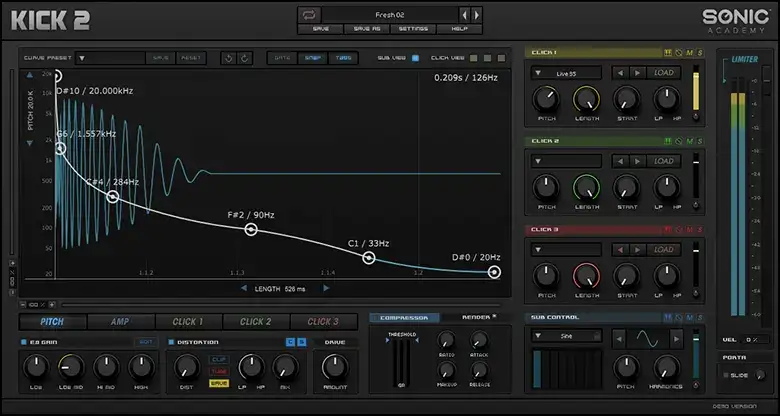The image size is (780, 416).
Task: Click the Distortion C button
Action: tap(291, 342)
